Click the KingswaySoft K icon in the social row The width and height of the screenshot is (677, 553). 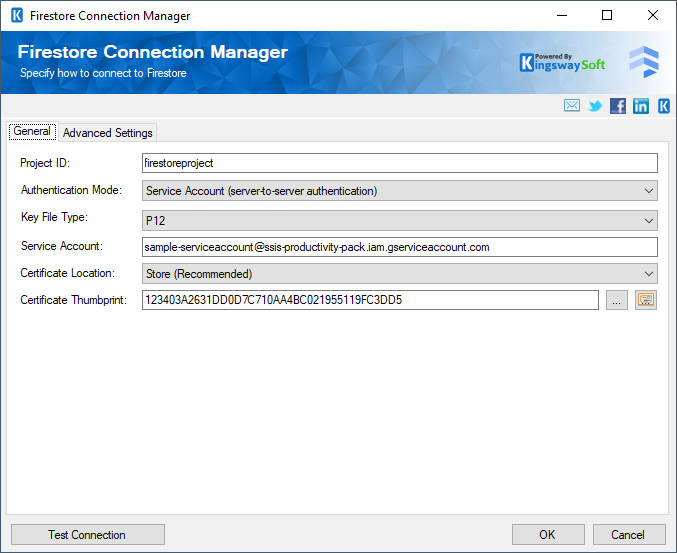[664, 106]
